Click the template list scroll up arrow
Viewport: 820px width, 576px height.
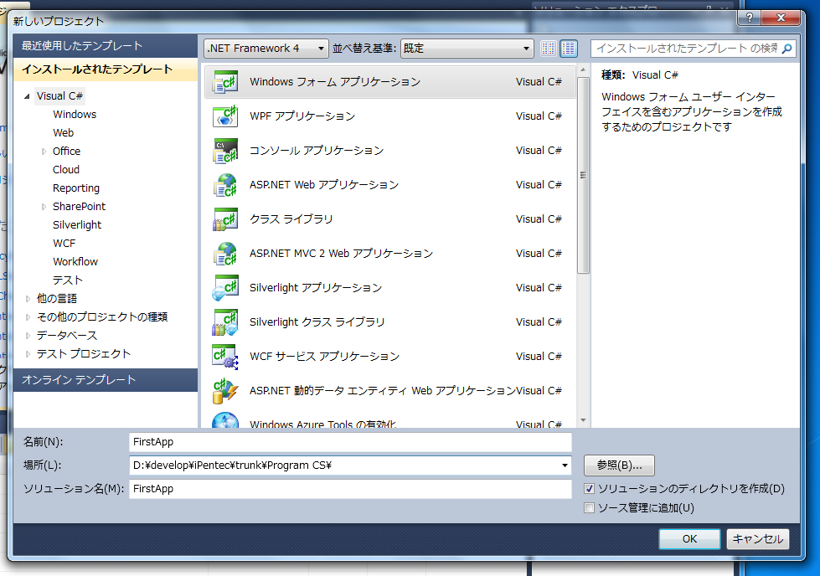583,70
